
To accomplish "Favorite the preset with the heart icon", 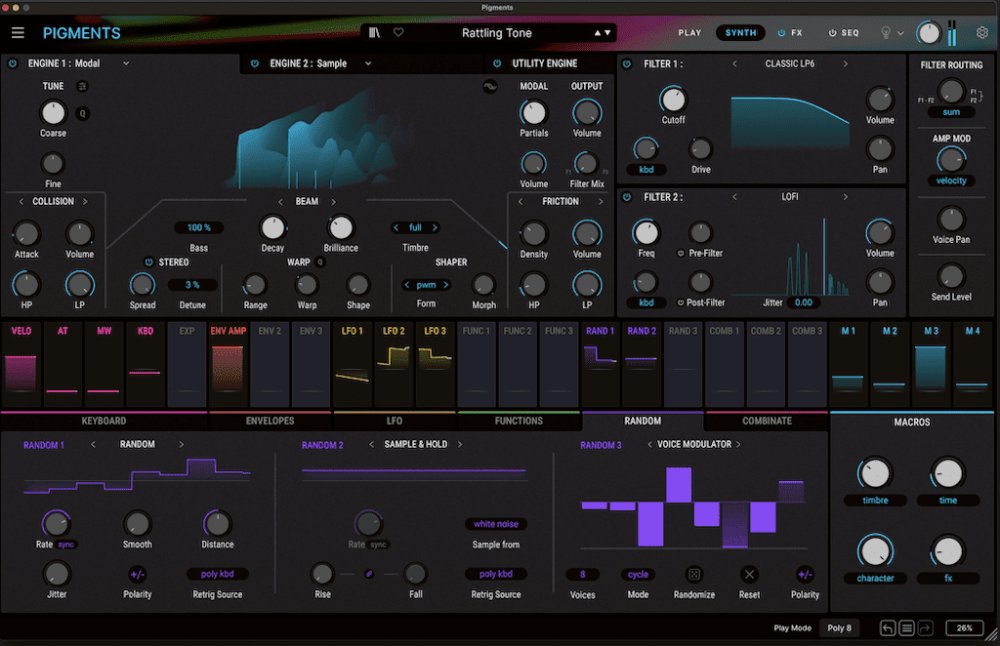I will [398, 33].
